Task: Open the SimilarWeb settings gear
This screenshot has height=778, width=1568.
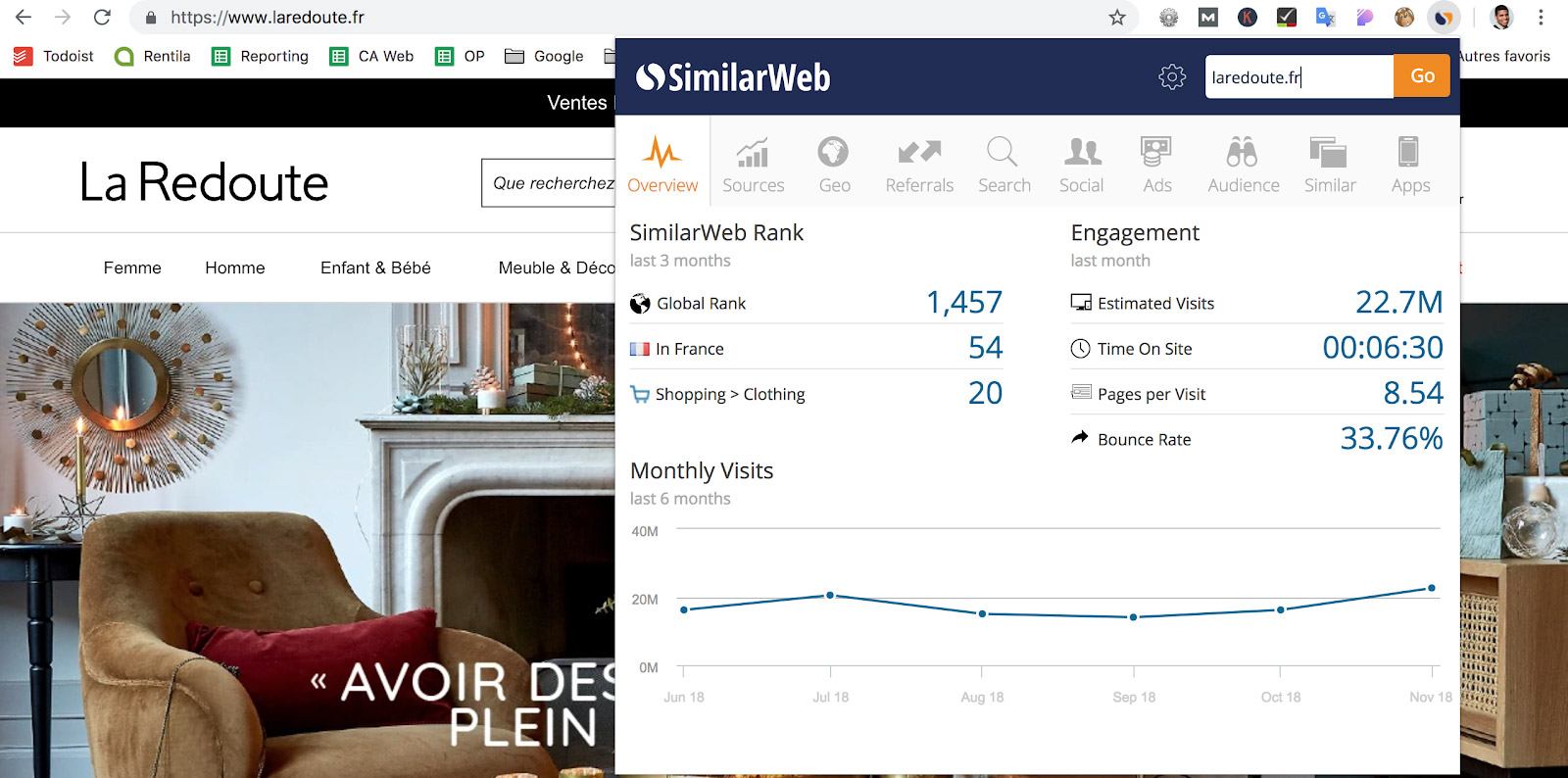Action: [1172, 76]
